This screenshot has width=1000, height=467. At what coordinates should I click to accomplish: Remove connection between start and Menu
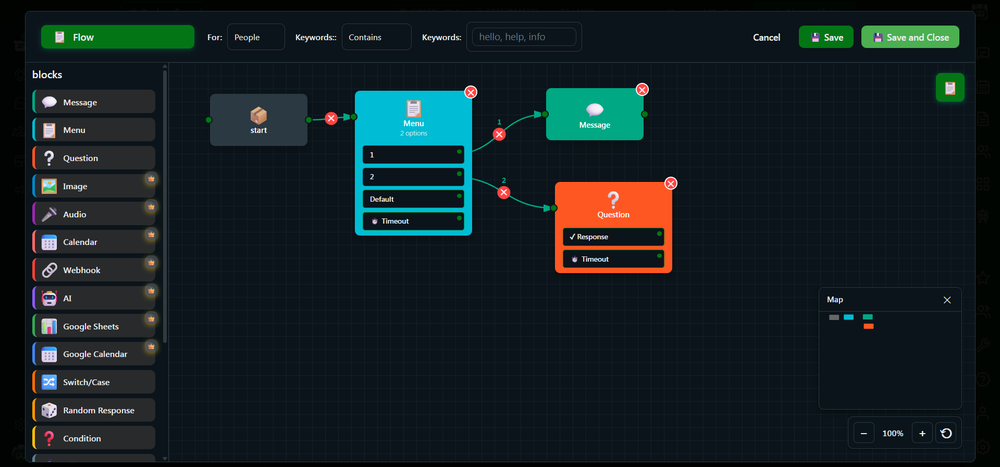point(331,118)
